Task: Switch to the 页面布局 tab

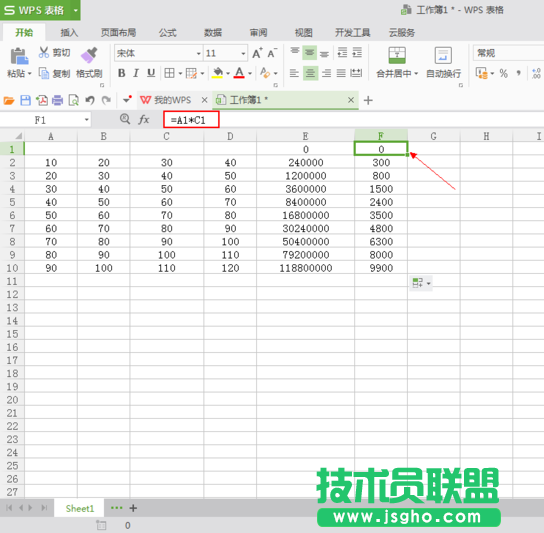Action: tap(118, 33)
